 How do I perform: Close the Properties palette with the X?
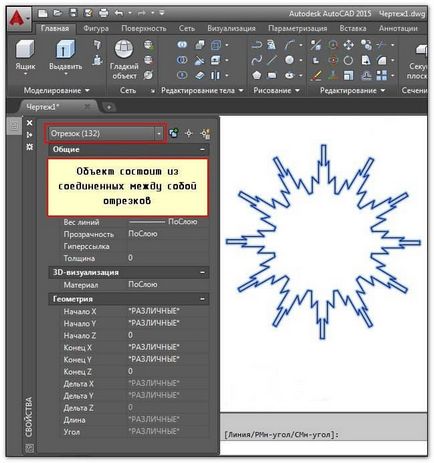(30, 123)
